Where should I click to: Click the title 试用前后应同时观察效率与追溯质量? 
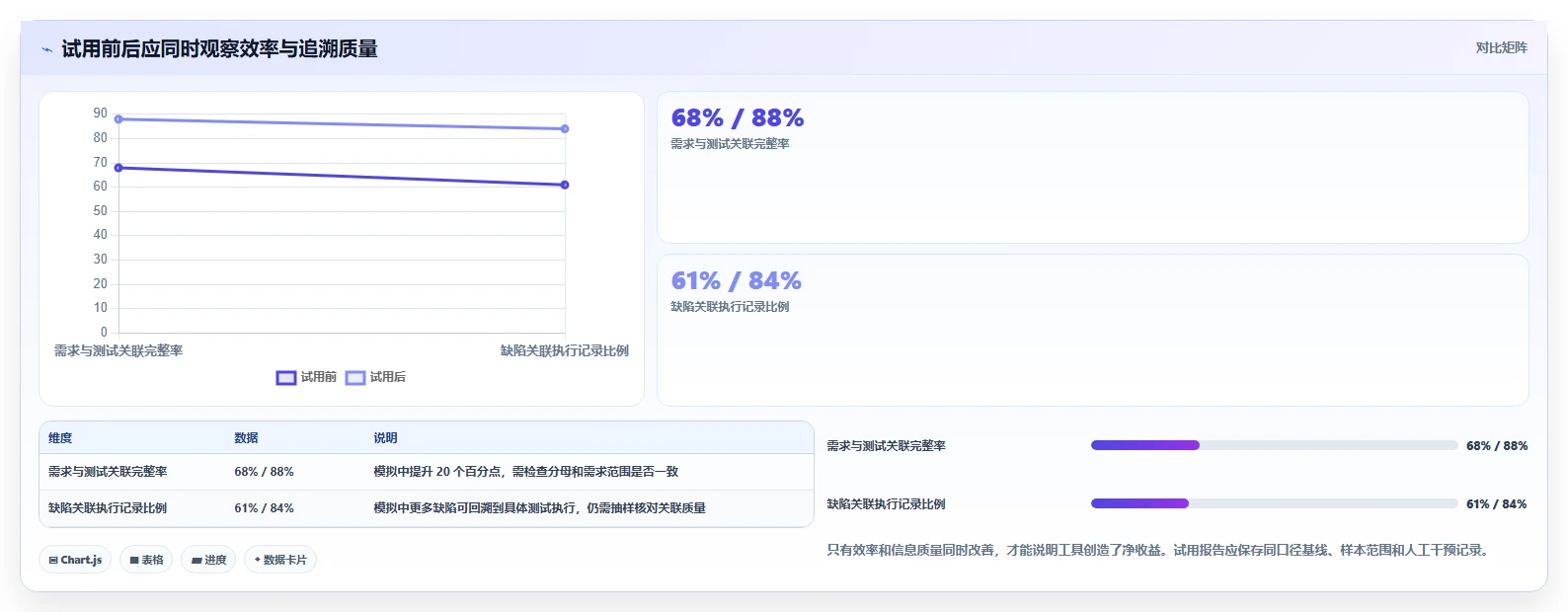[219, 48]
